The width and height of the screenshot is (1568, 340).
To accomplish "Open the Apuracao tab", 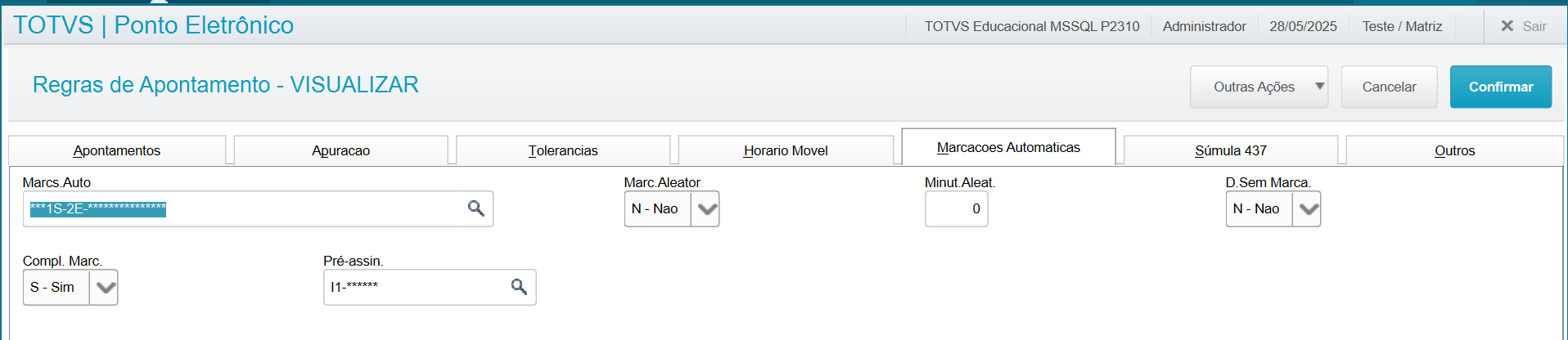I will point(340,150).
